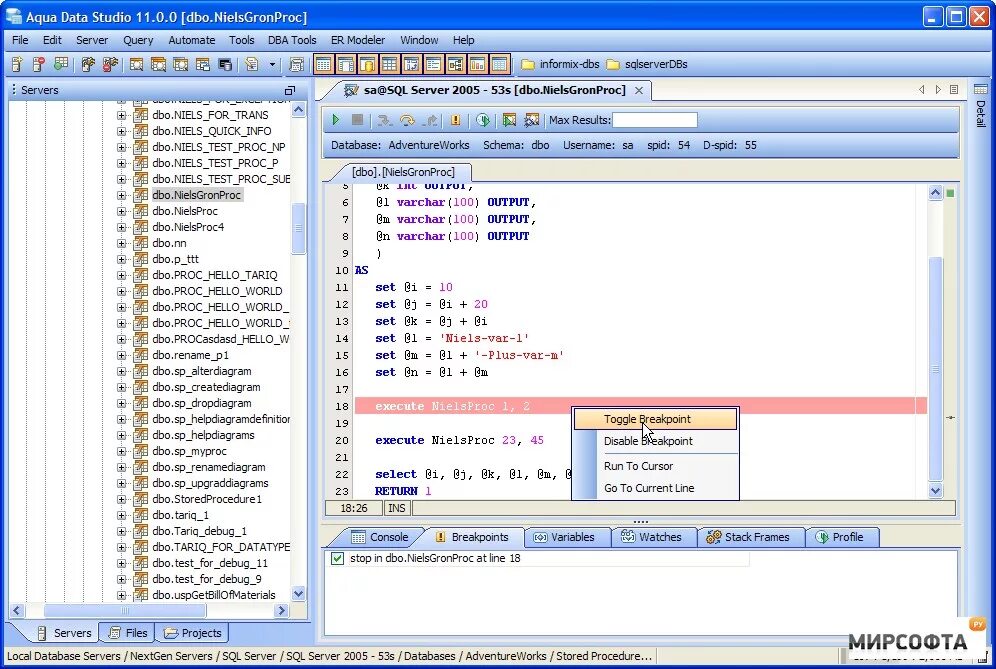Select dbo.nn in the tree
This screenshot has width=996, height=669.
[169, 243]
